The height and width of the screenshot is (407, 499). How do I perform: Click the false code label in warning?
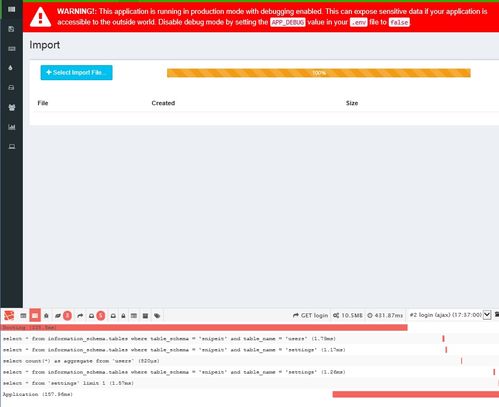click(399, 22)
